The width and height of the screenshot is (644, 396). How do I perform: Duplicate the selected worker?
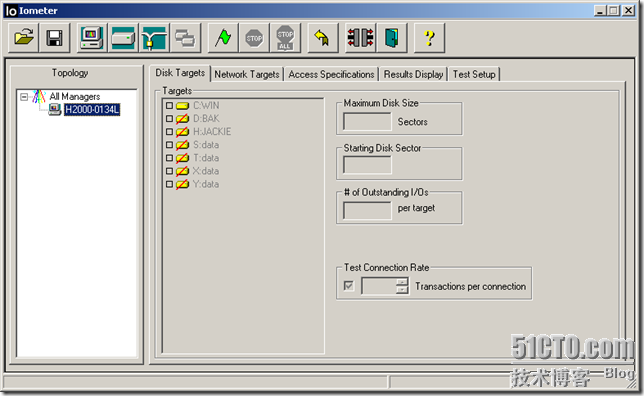[x=185, y=38]
